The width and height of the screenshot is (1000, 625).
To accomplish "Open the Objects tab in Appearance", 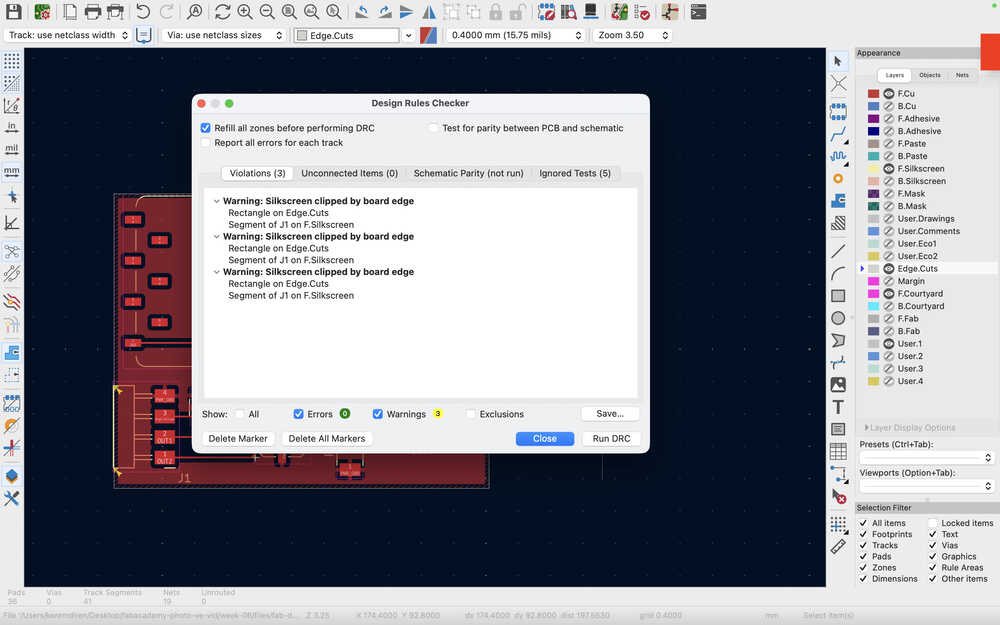I will [929, 75].
